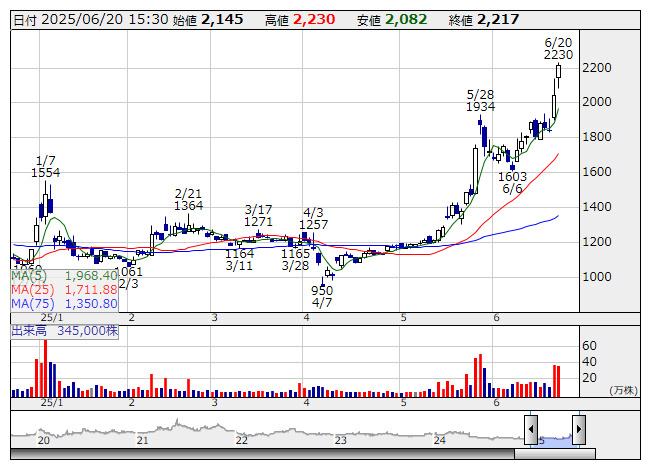Click the left range handle arrow in navigator
Viewport: 653px width, 470px height.
coord(531,430)
